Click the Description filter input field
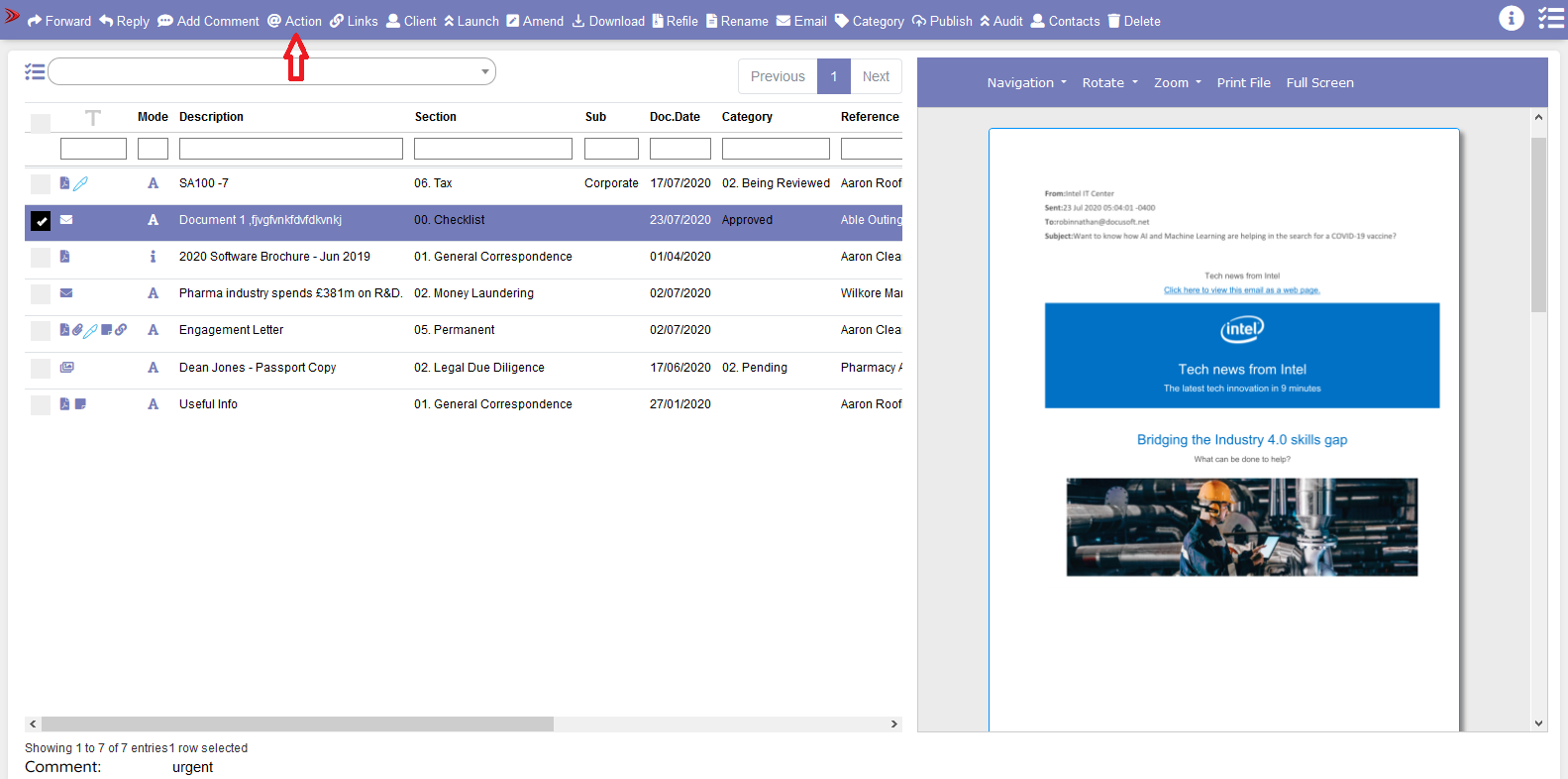The height and width of the screenshot is (779, 1568). [x=291, y=149]
